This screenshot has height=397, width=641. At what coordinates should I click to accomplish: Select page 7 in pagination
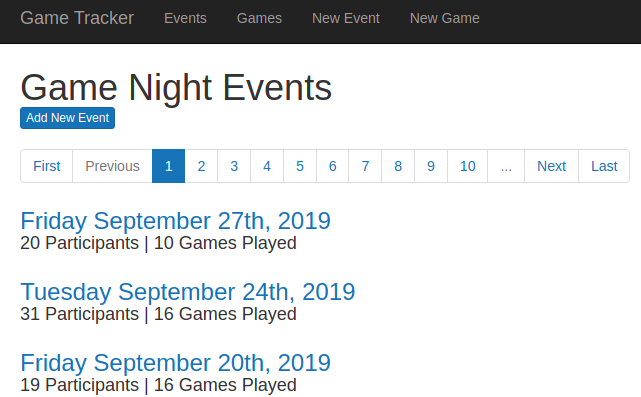click(365, 166)
